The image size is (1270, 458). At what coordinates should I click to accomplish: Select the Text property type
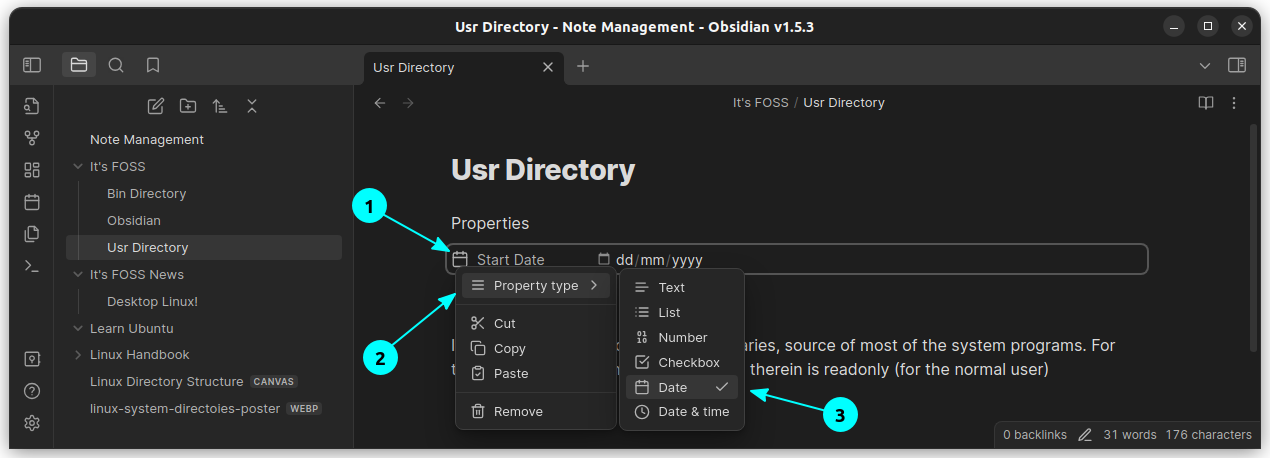[682, 288]
